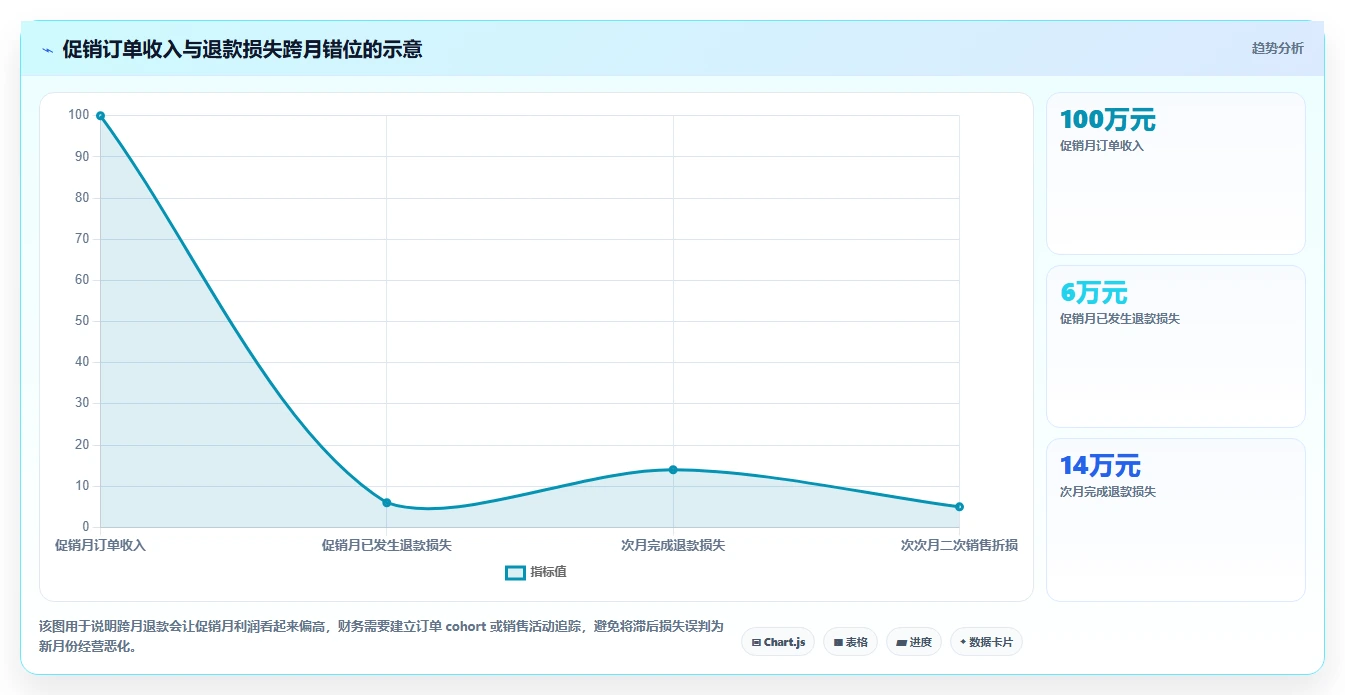
Task: Click the data point at 促销月订单收入
Action: (100, 116)
